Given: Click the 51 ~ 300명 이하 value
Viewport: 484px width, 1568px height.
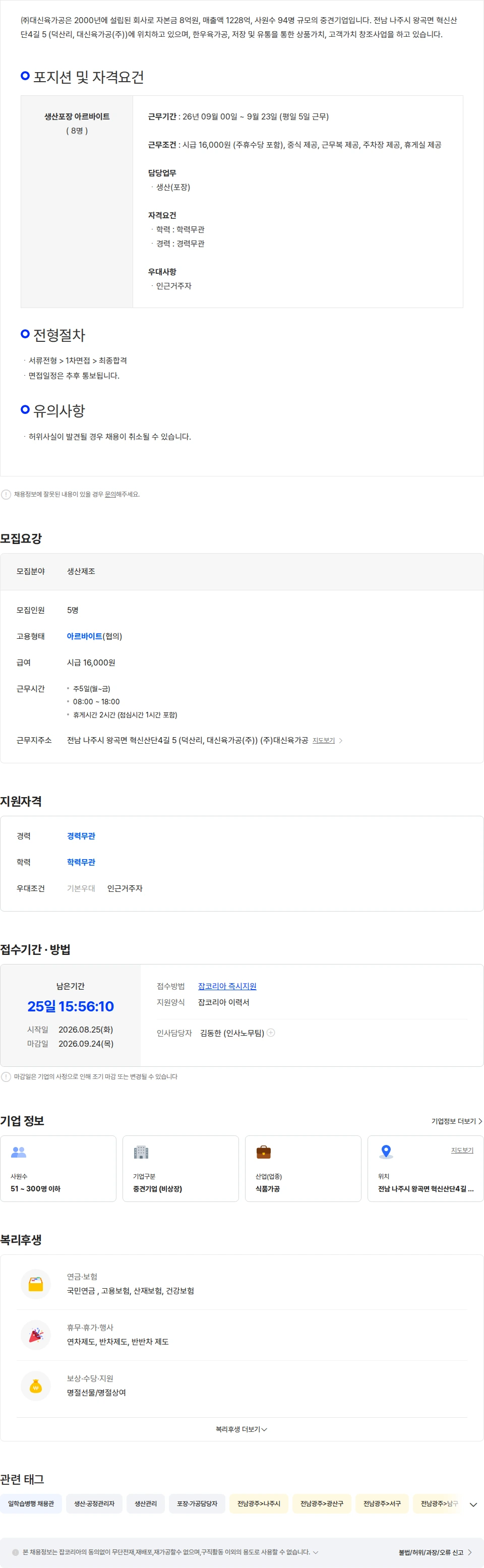Looking at the screenshot, I should 35,1188.
